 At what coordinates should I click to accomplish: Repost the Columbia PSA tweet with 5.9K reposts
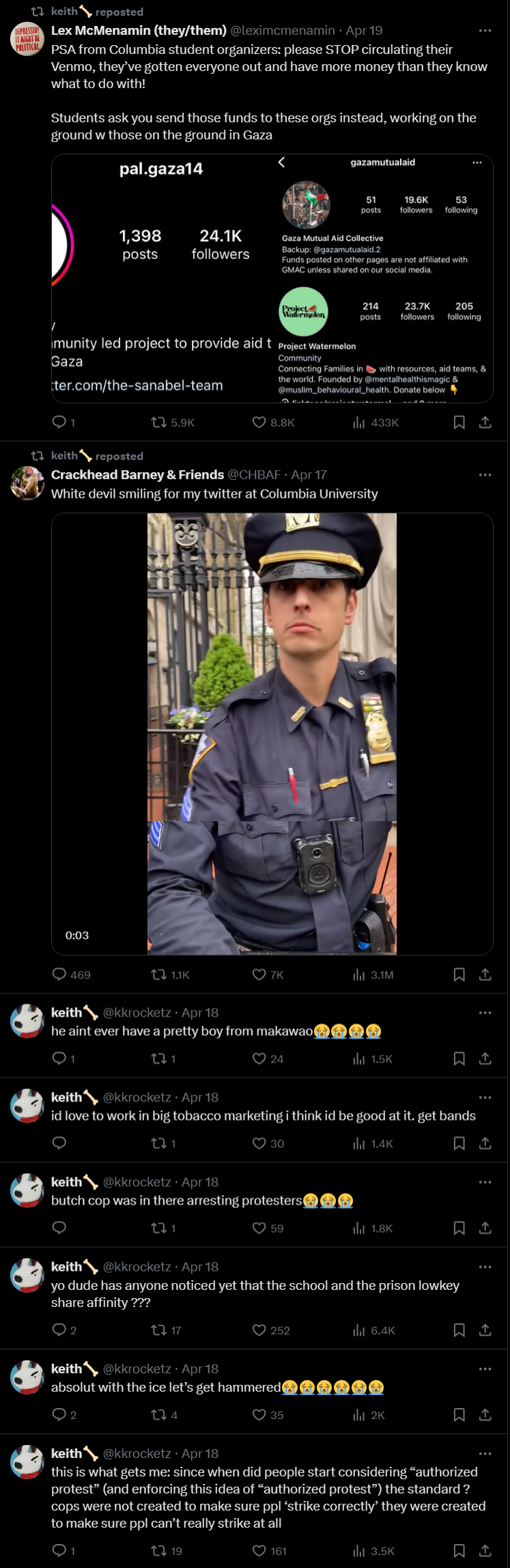pos(173,422)
